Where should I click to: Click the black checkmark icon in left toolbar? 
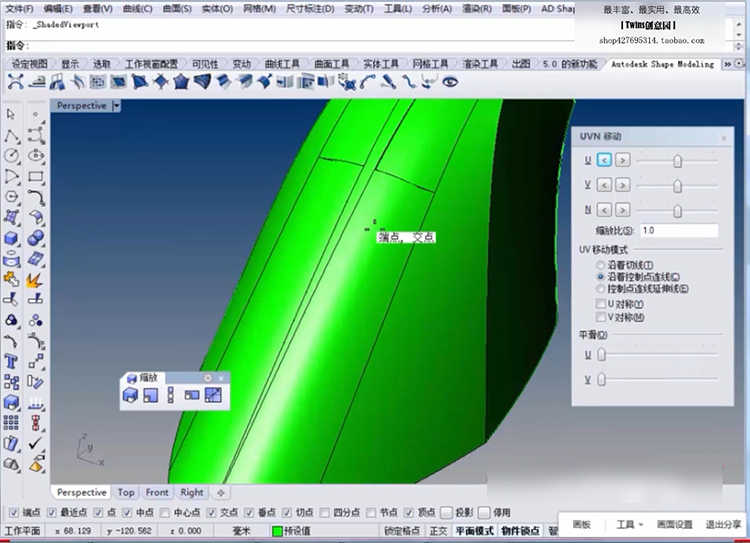[35, 443]
